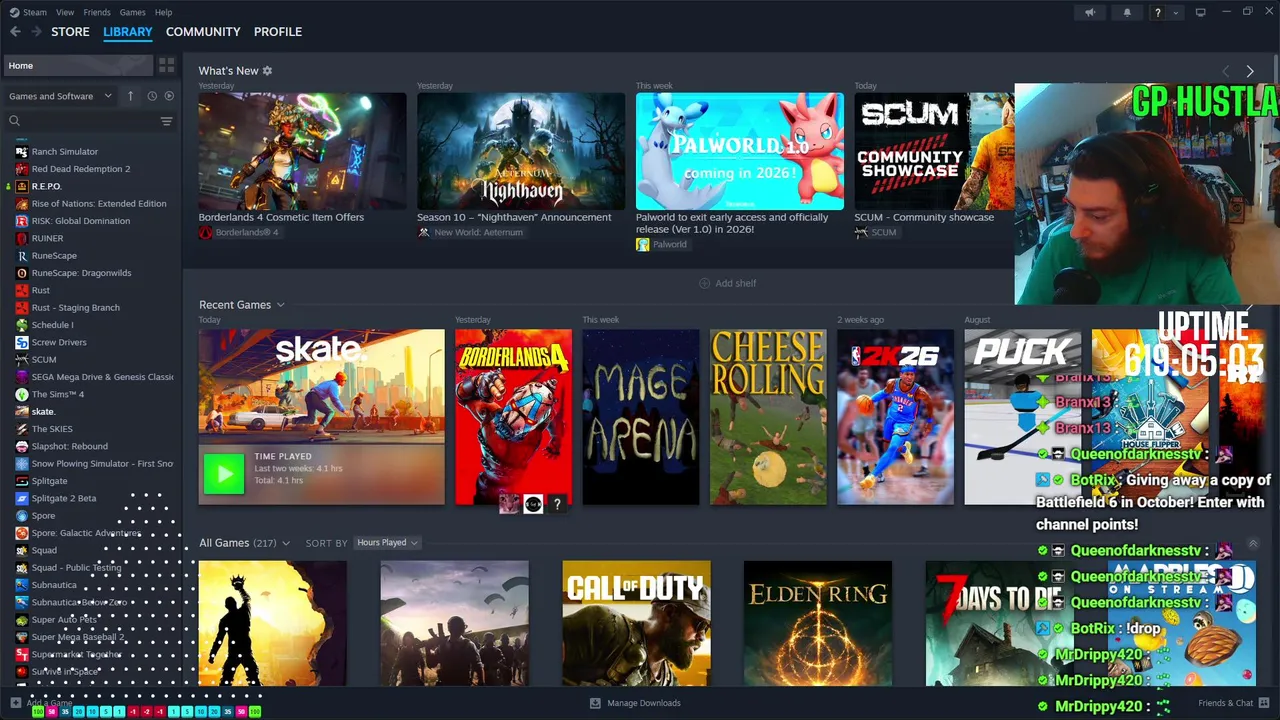Open the Big Picture monitor icon
1280x720 pixels.
[1200, 12]
